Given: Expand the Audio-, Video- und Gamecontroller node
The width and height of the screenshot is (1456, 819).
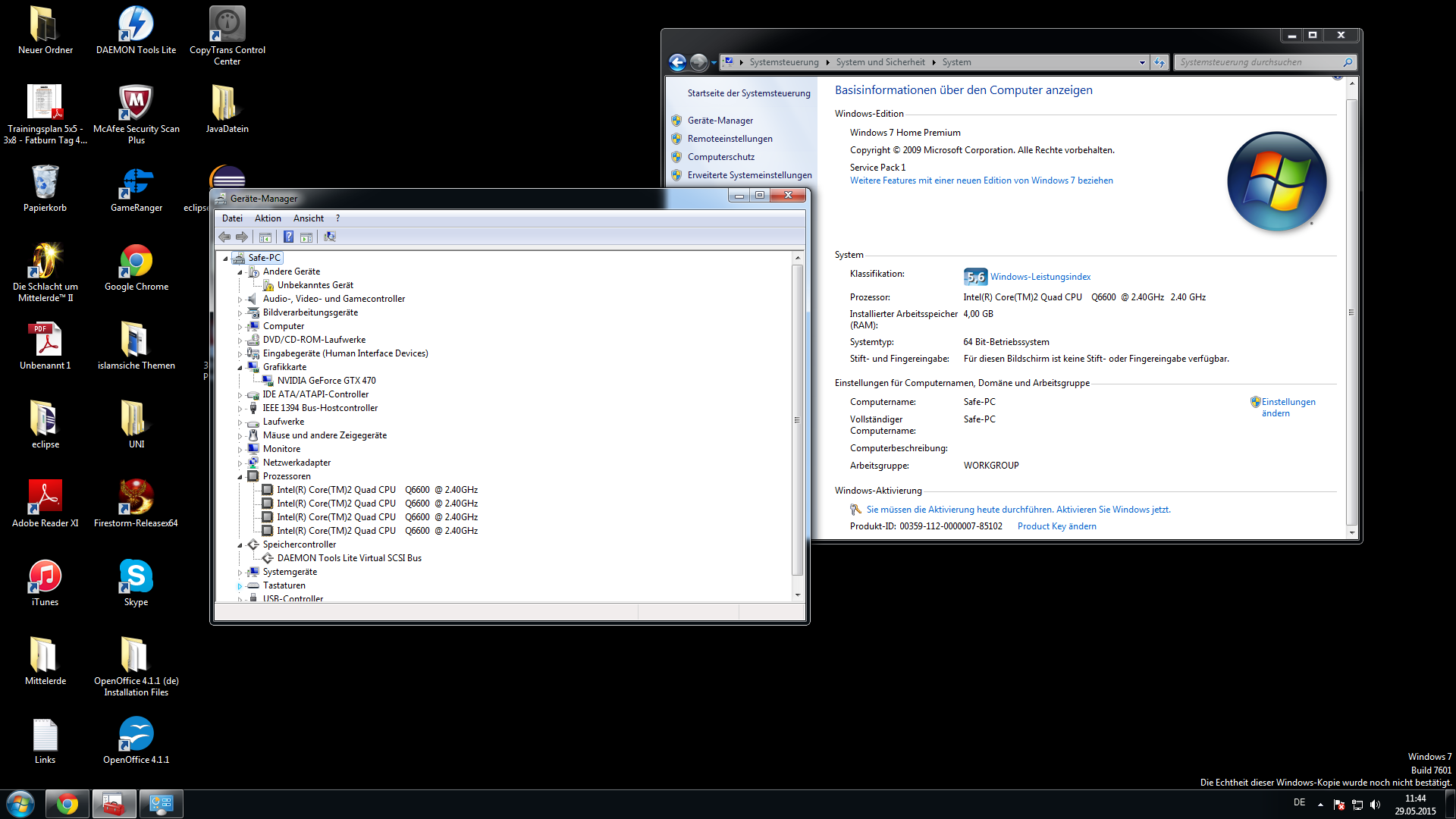Looking at the screenshot, I should [x=240, y=300].
